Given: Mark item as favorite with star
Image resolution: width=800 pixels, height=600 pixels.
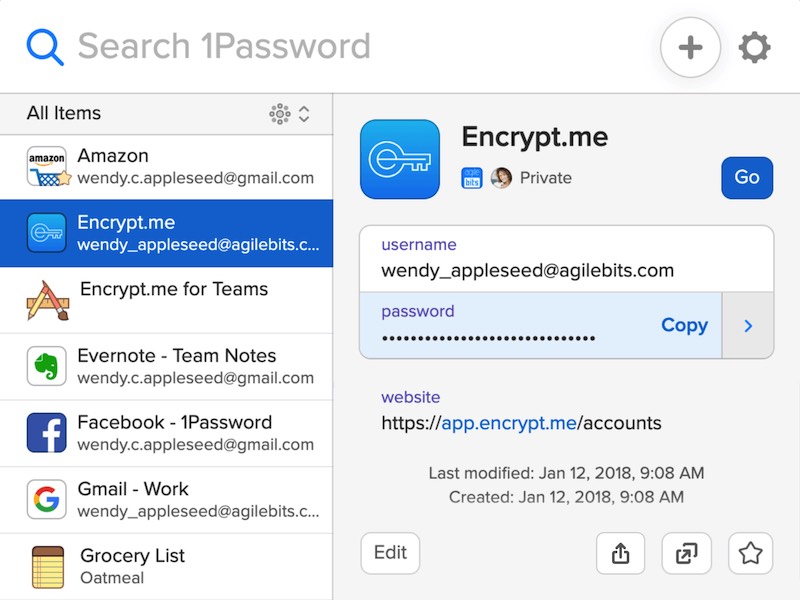Looking at the screenshot, I should point(751,553).
